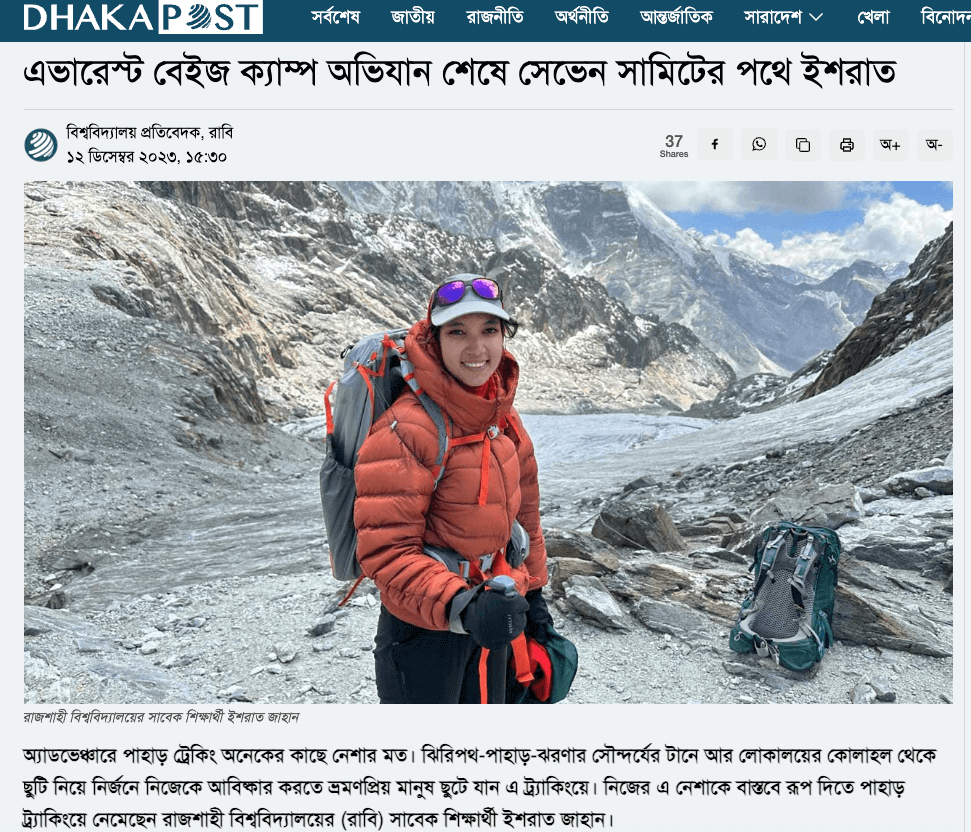The height and width of the screenshot is (832, 971).
Task: Go to রাজনীতি section
Action: [495, 17]
